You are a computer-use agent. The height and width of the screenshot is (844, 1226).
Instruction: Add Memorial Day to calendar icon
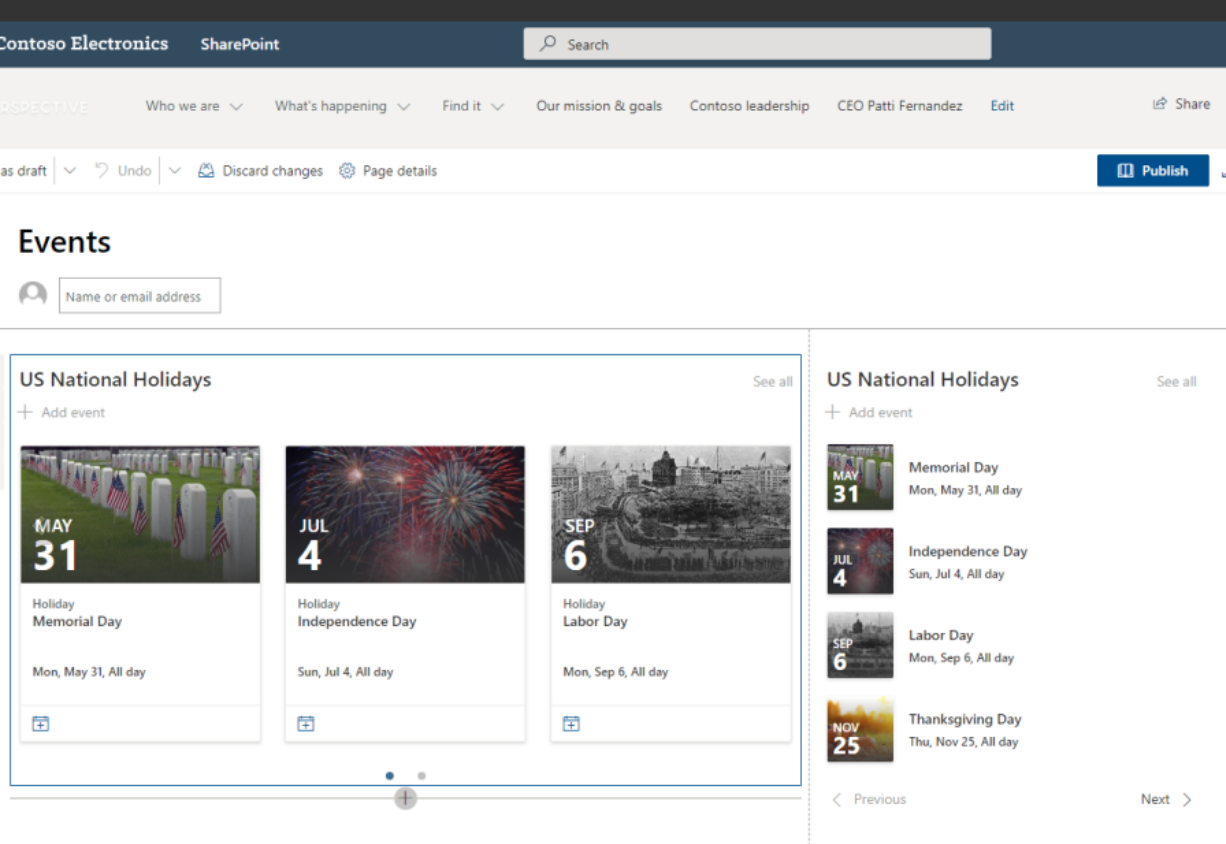pos(41,724)
